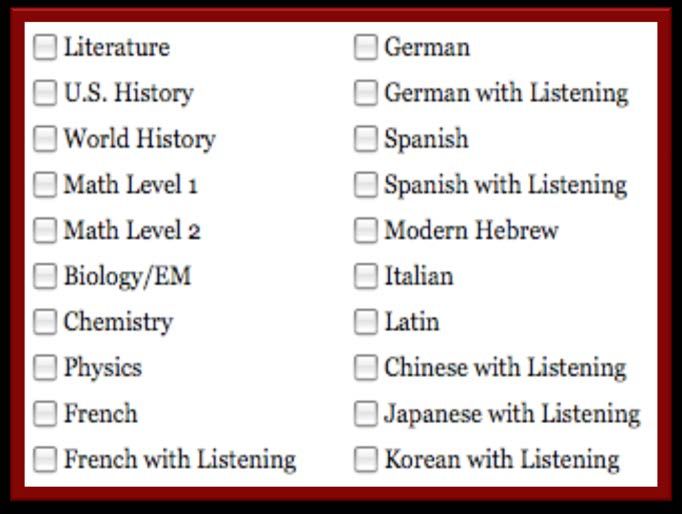Check the plain German checkbox
This screenshot has height=514, width=682.
366,47
